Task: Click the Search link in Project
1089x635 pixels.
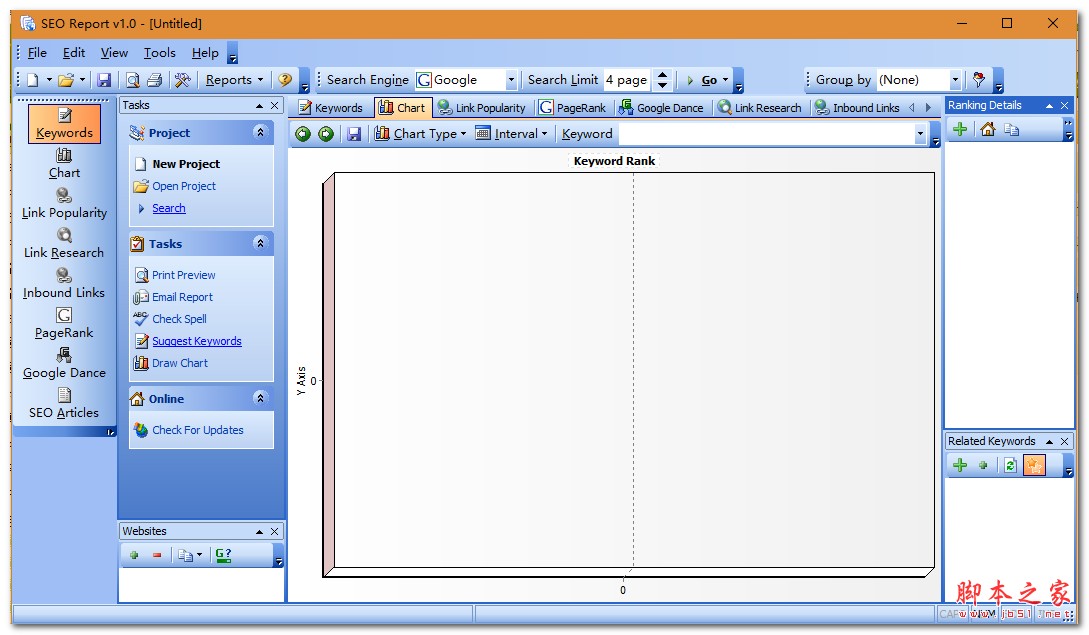Action: coord(169,208)
